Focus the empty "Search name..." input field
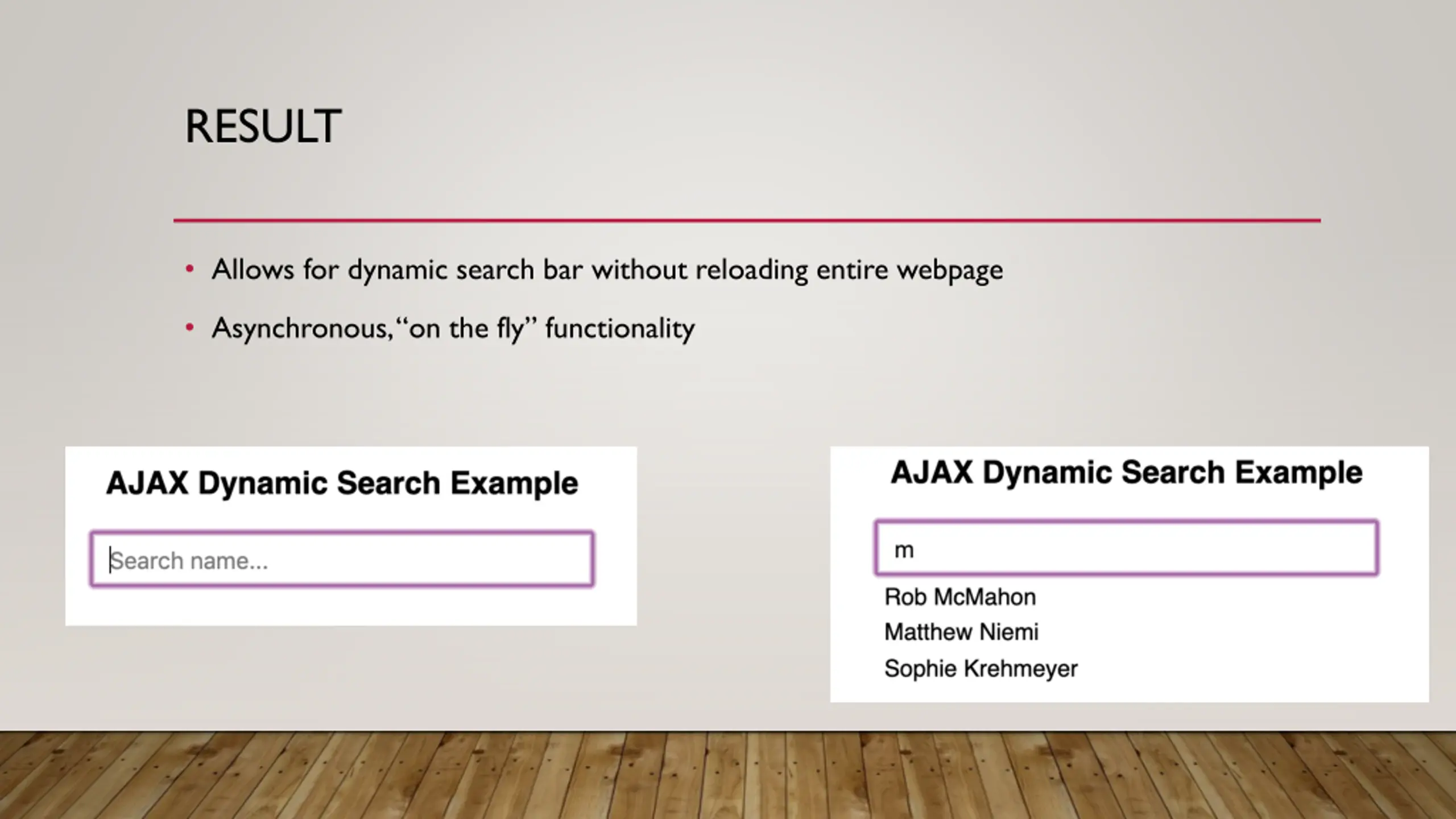This screenshot has height=819, width=1456. click(x=342, y=559)
